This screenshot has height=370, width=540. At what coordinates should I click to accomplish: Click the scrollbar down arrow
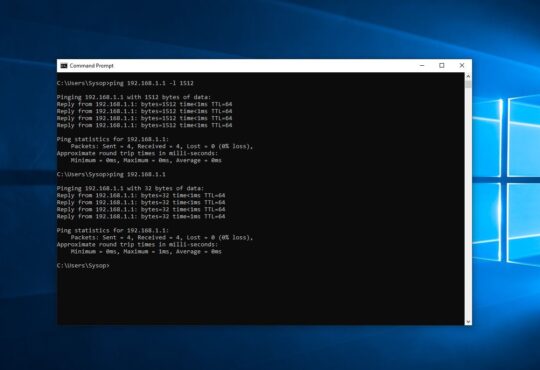pos(468,321)
